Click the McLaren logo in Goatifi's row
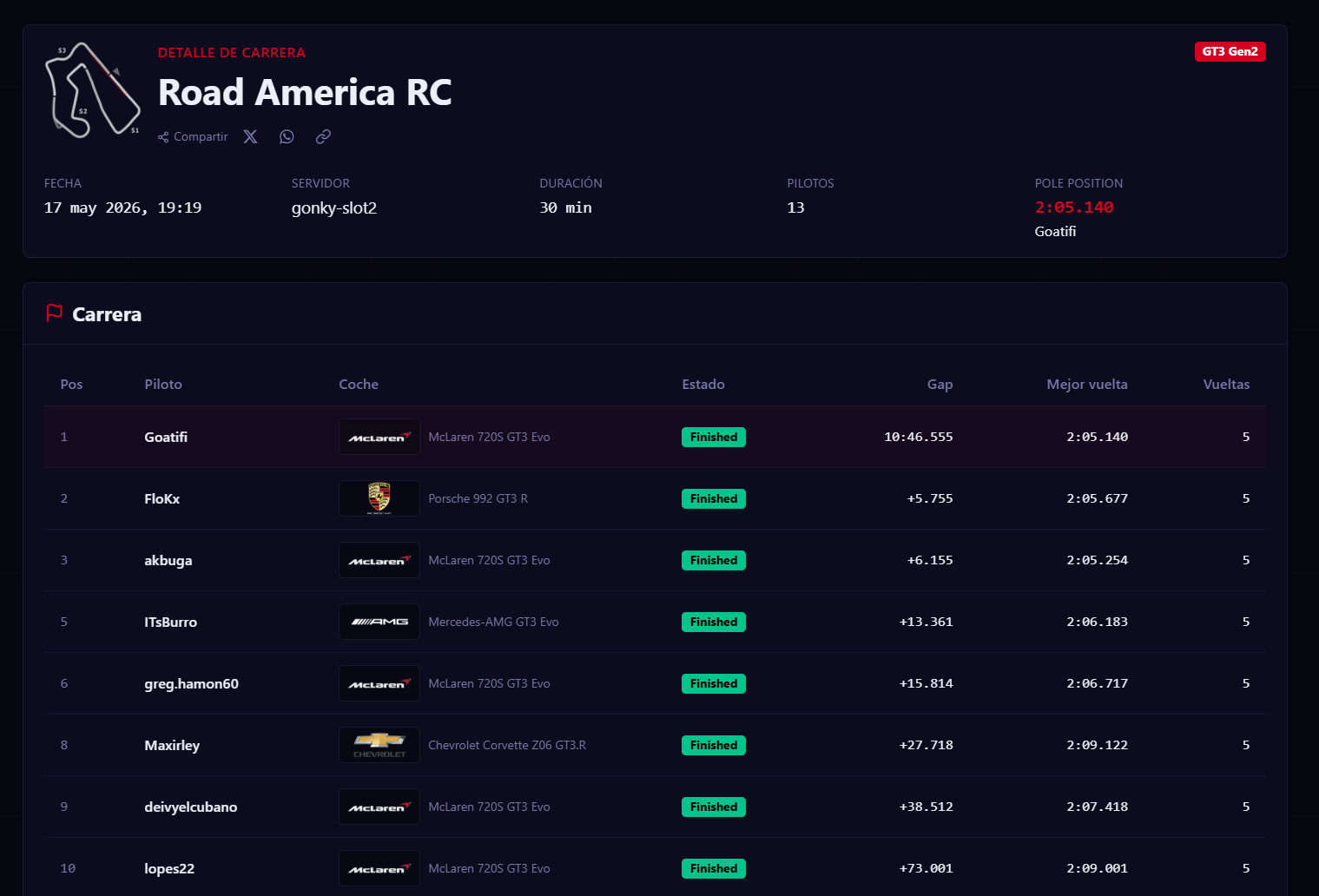The width and height of the screenshot is (1319, 896). pos(379,437)
